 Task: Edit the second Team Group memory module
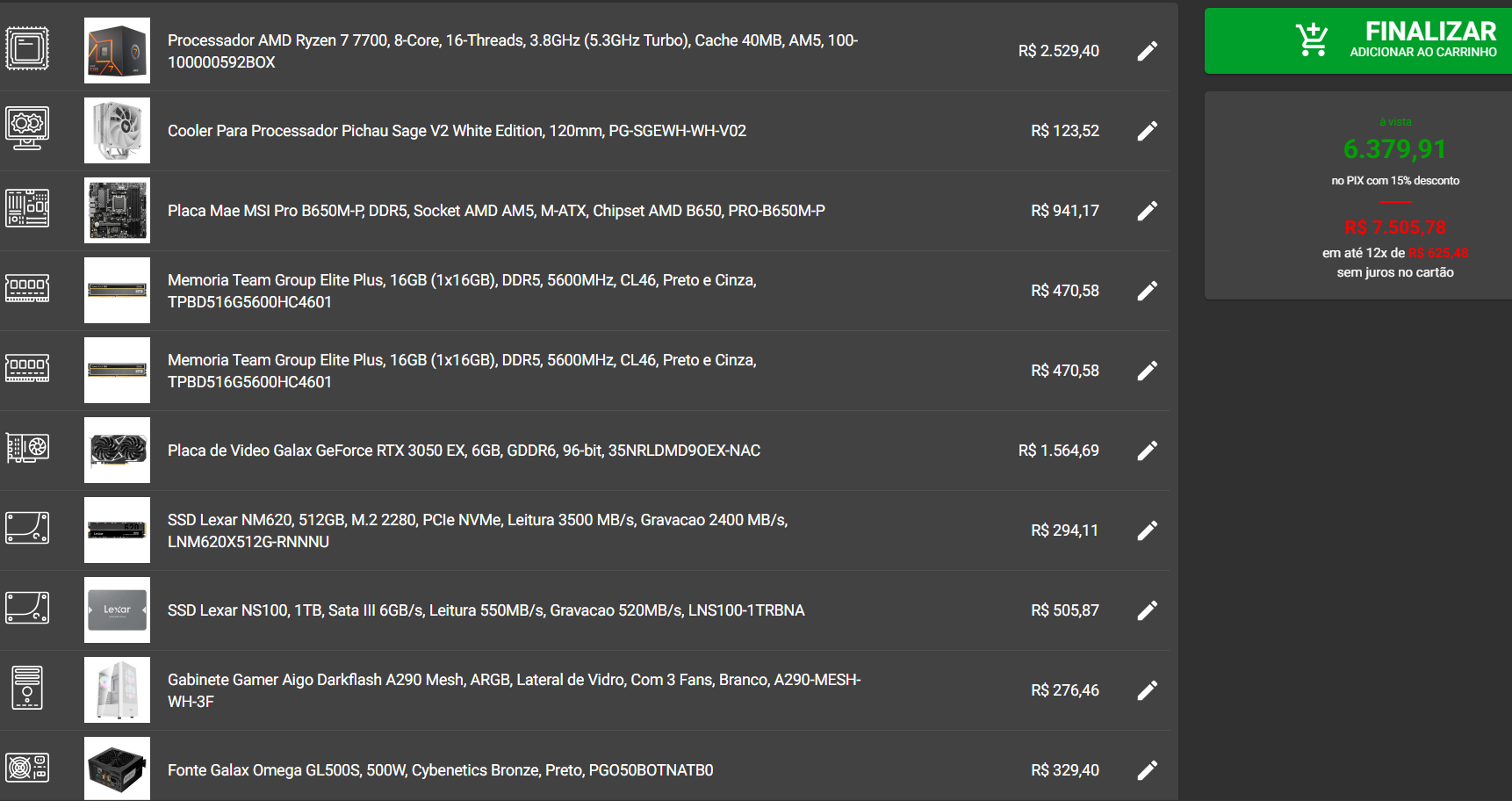1147,371
